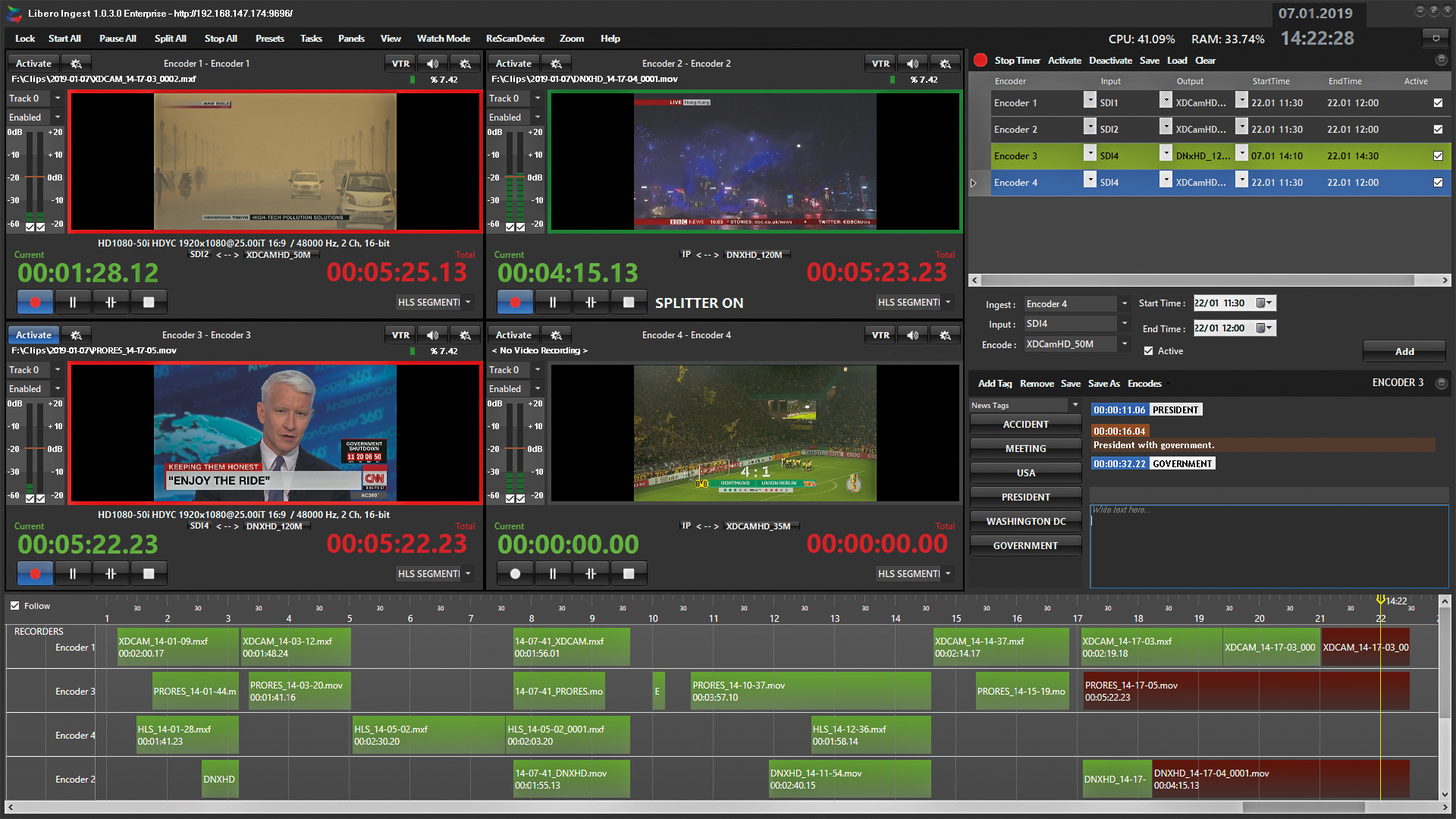
Task: Toggle Encoder 1 audio speaker
Action: click(433, 64)
